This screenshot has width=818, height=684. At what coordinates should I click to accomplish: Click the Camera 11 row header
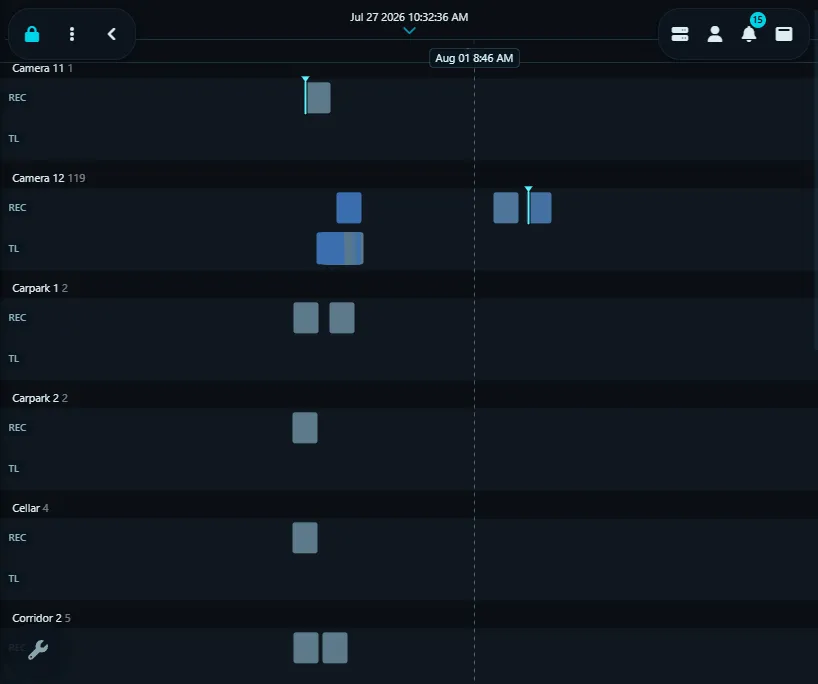pyautogui.click(x=409, y=68)
